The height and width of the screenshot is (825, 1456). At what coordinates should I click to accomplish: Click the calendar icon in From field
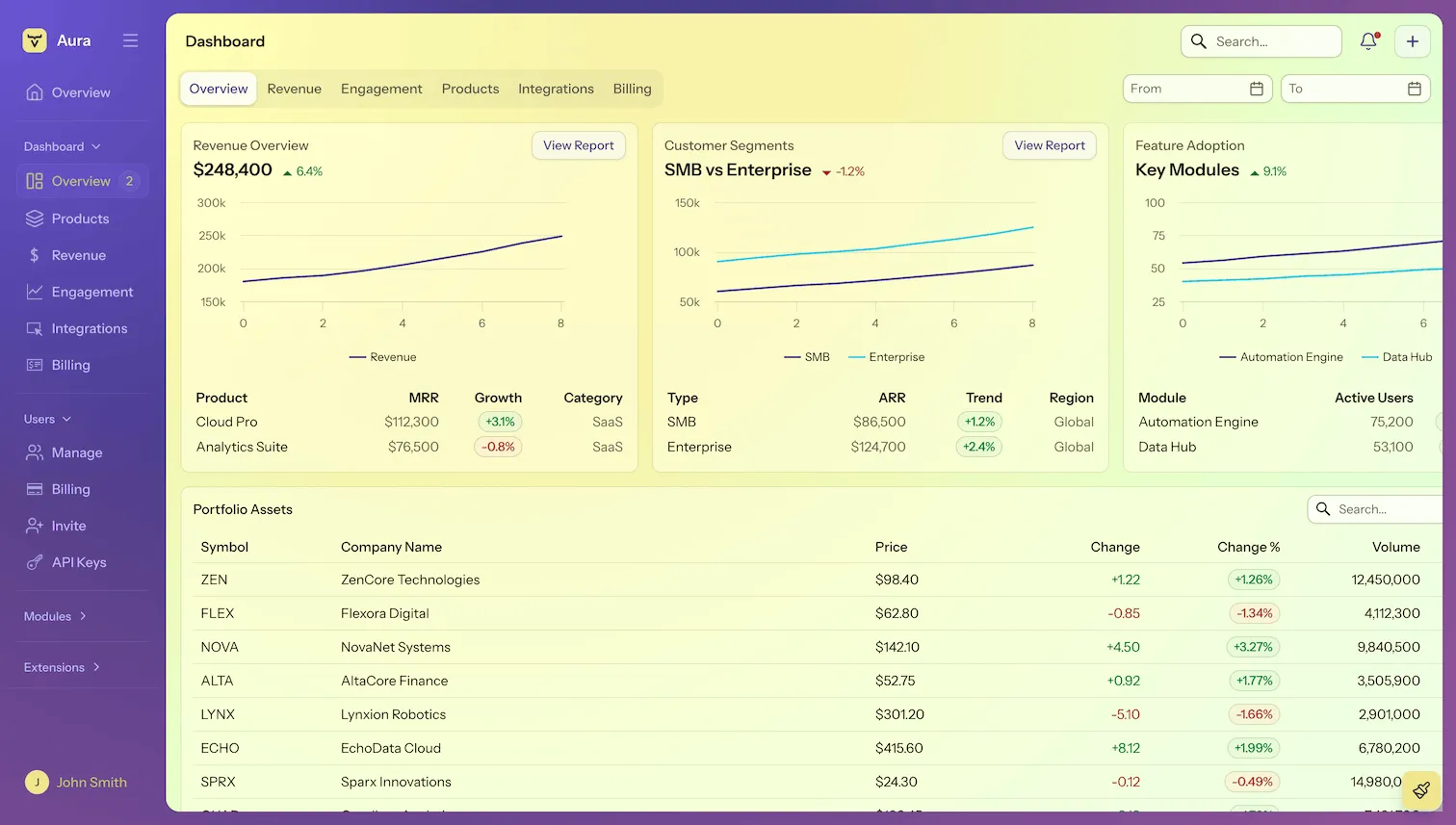[1257, 89]
